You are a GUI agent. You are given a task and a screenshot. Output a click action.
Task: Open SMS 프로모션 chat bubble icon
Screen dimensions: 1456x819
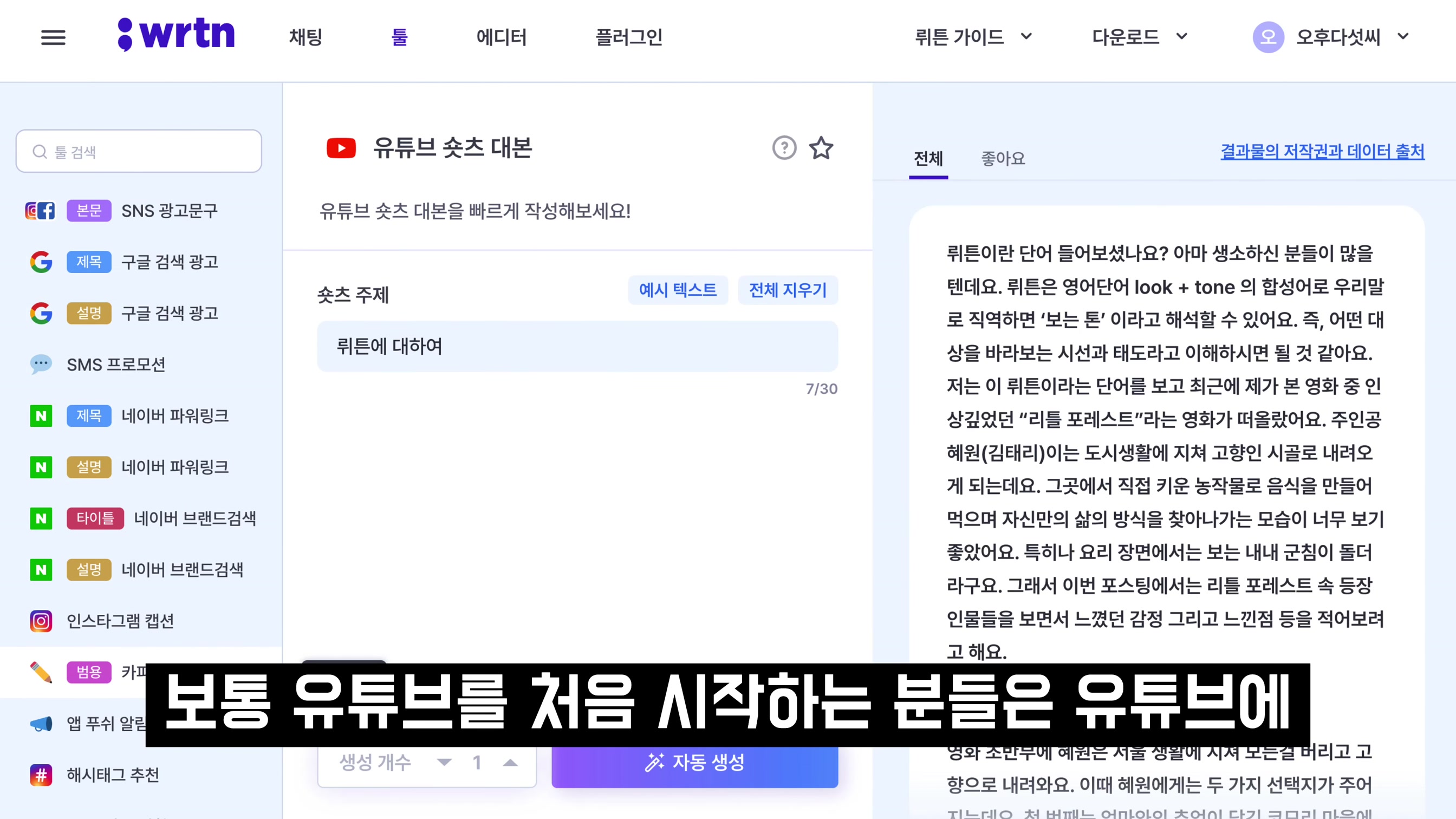coord(41,365)
